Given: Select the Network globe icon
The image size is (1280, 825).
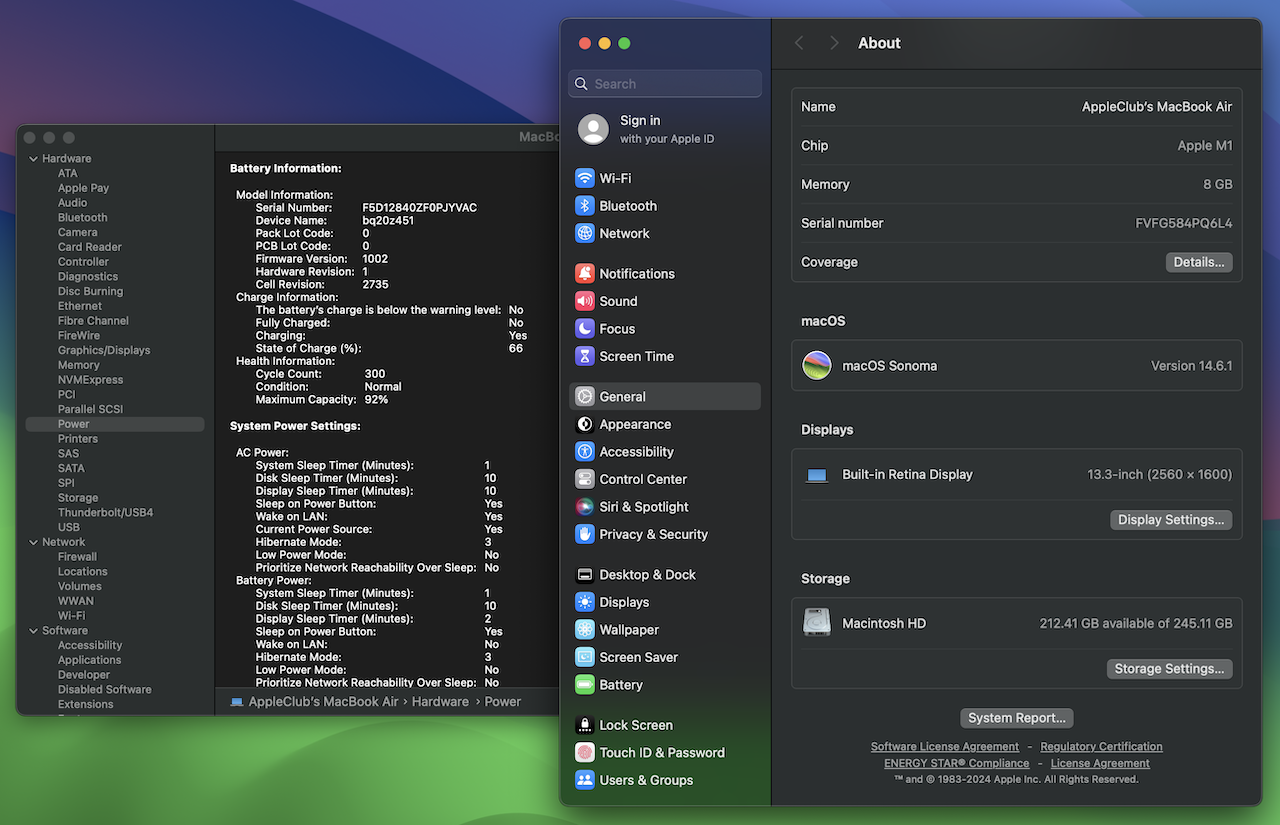Looking at the screenshot, I should (x=585, y=233).
